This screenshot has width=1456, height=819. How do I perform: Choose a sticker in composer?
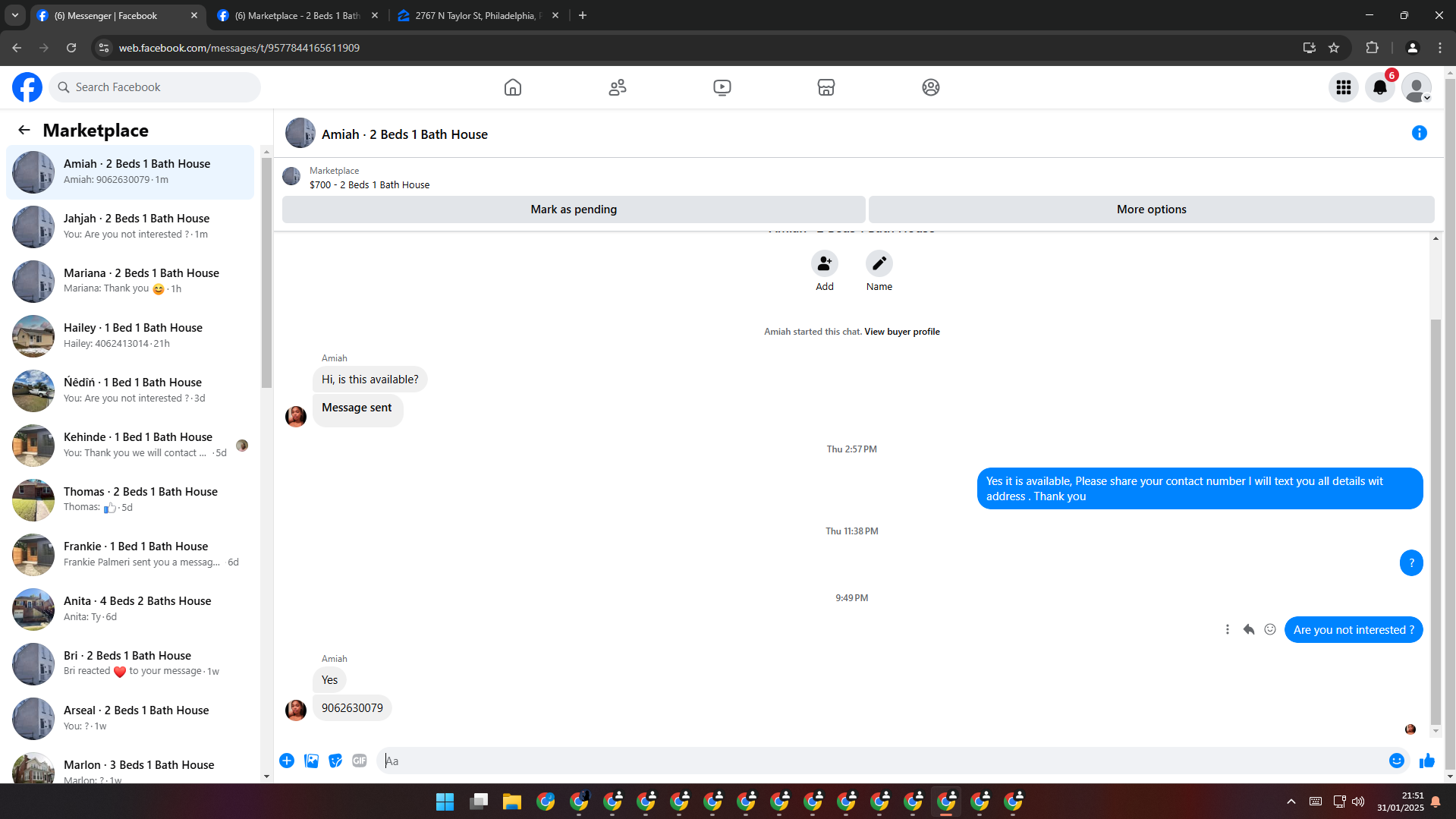[335, 761]
